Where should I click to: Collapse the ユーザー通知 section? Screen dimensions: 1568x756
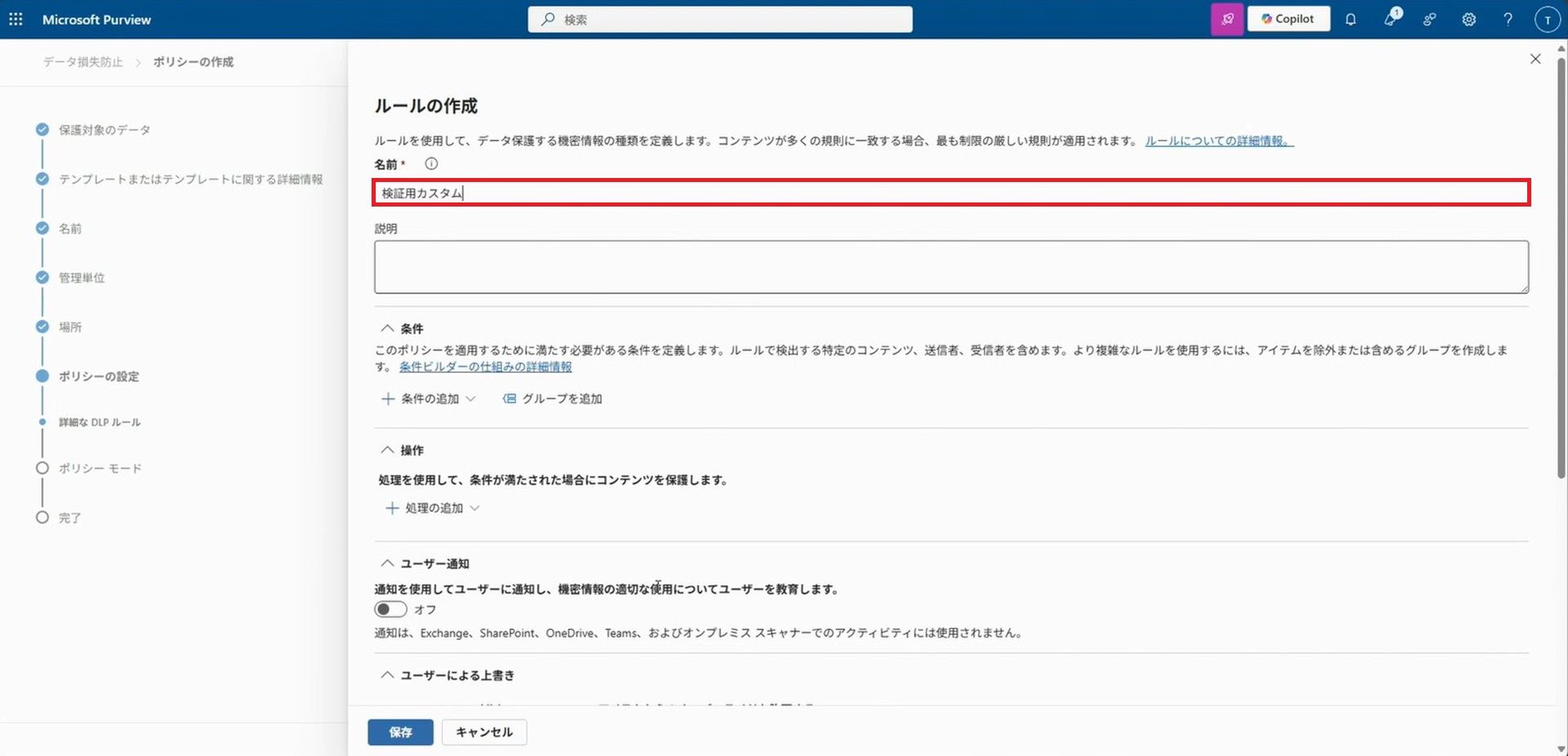[387, 563]
